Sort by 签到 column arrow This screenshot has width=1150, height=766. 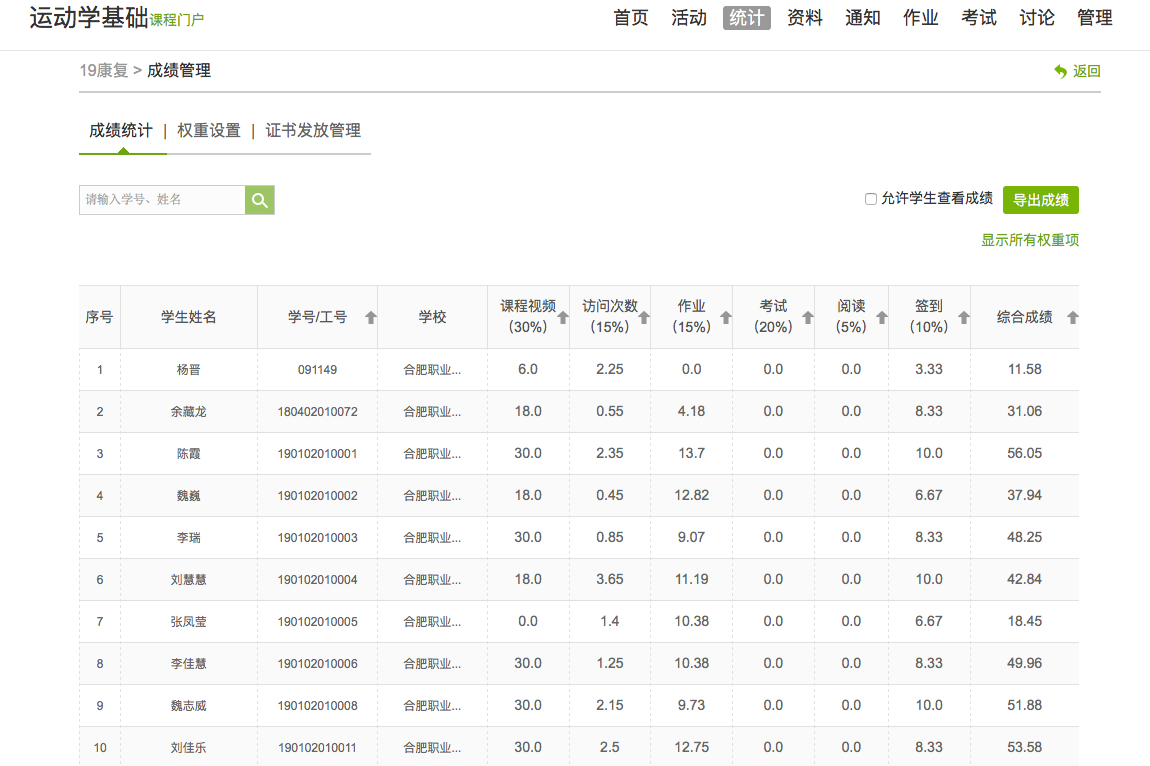pyautogui.click(x=964, y=318)
